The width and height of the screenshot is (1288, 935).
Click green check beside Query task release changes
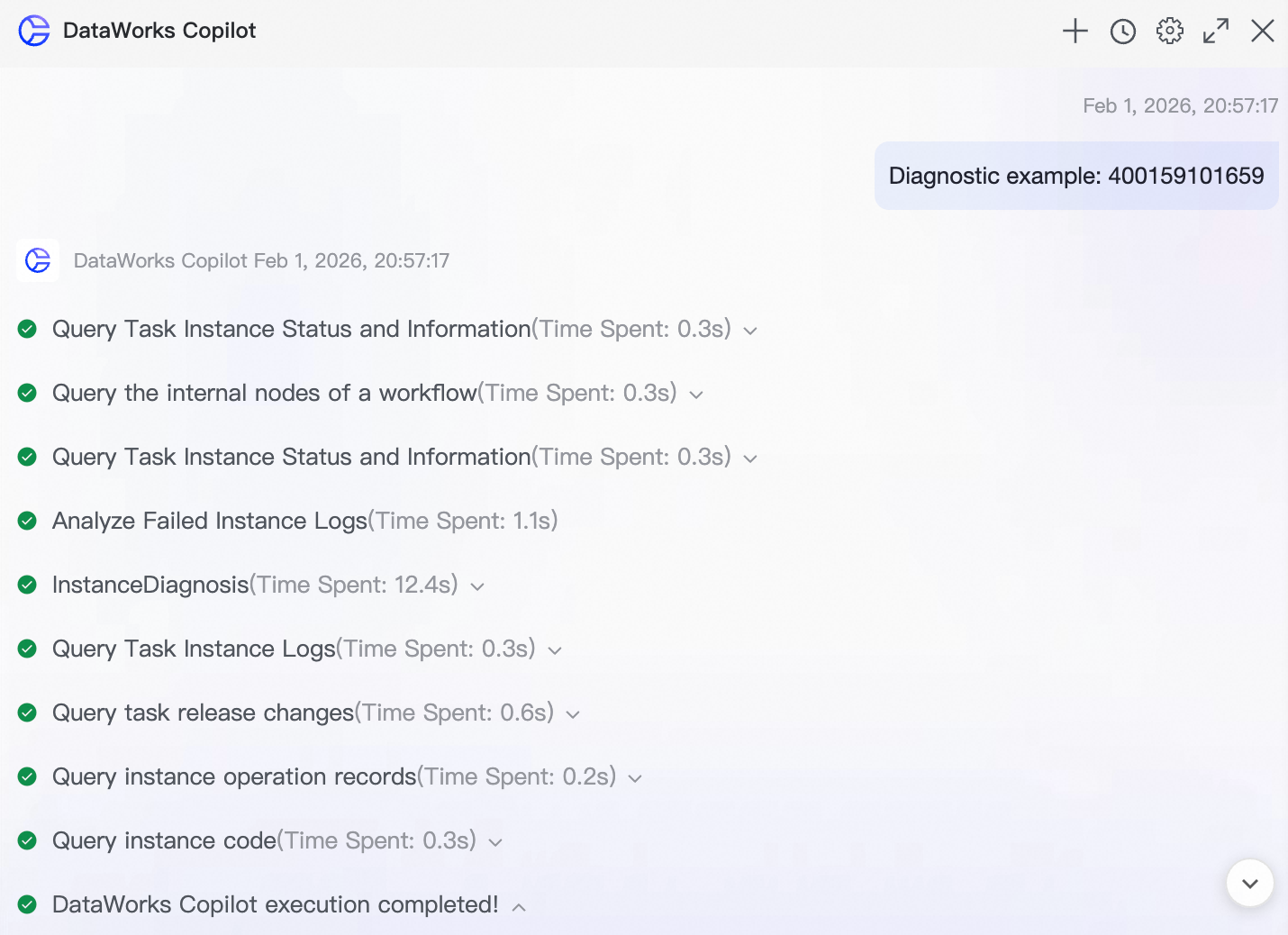click(27, 713)
